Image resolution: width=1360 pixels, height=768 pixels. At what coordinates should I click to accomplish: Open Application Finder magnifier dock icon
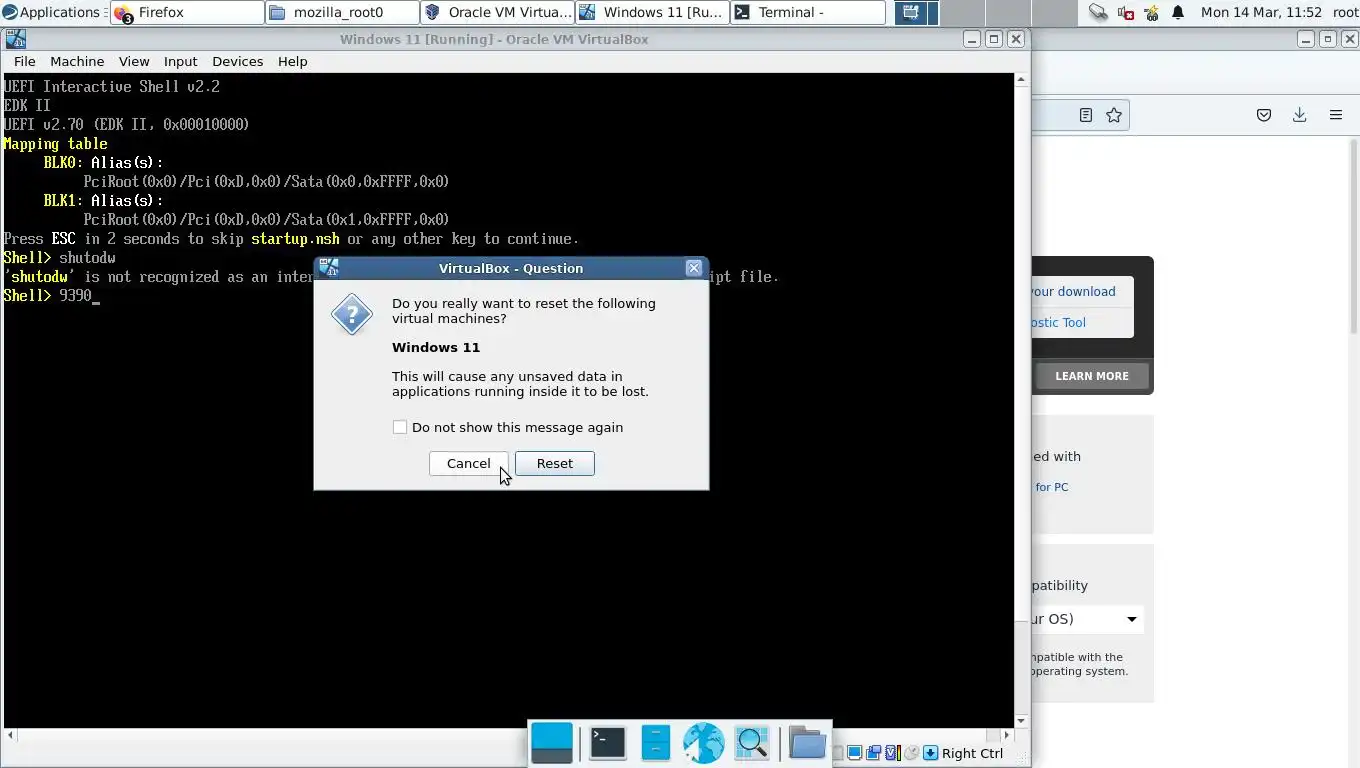pos(752,743)
